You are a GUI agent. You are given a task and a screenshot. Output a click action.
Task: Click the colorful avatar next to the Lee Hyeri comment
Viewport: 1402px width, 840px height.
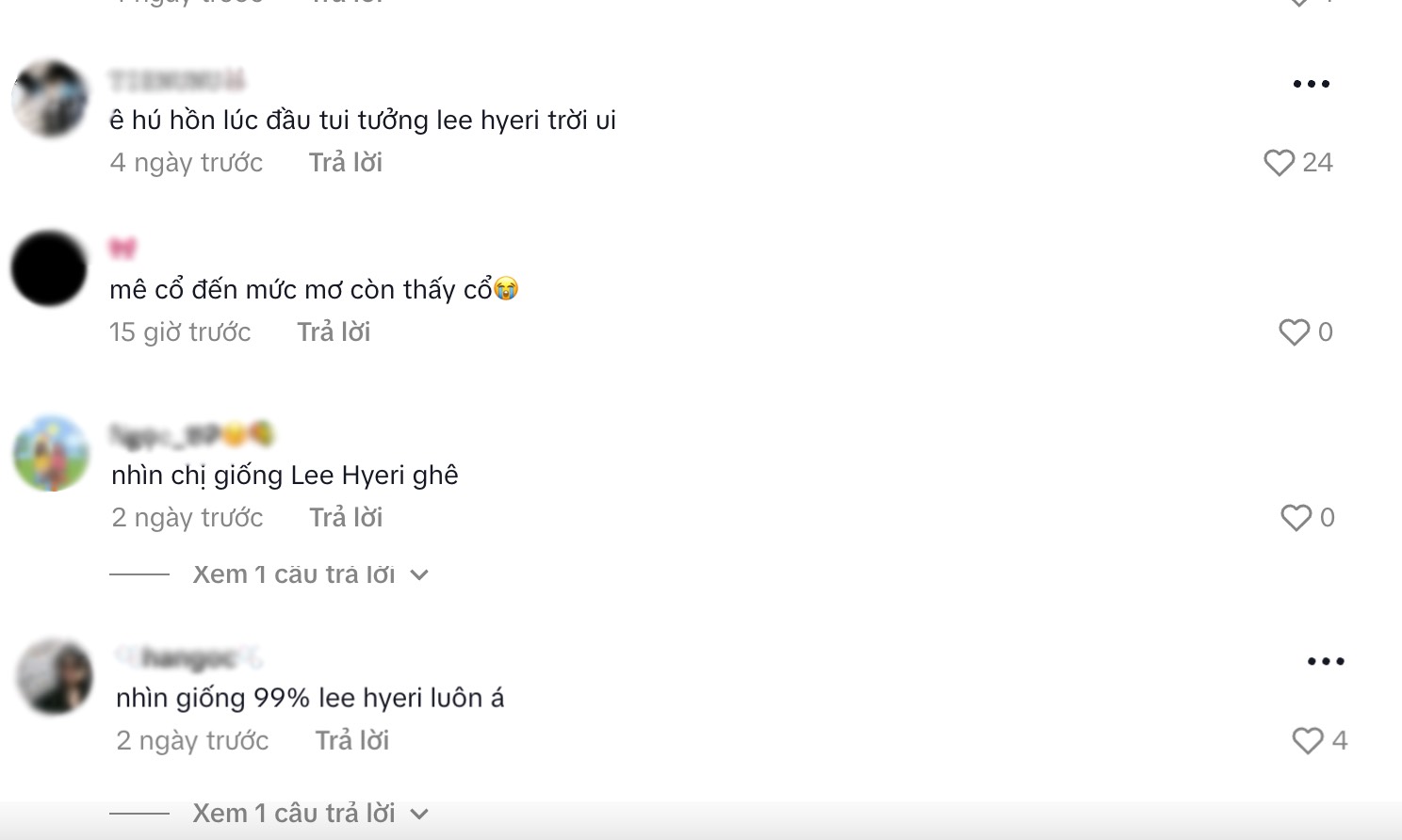click(x=49, y=453)
